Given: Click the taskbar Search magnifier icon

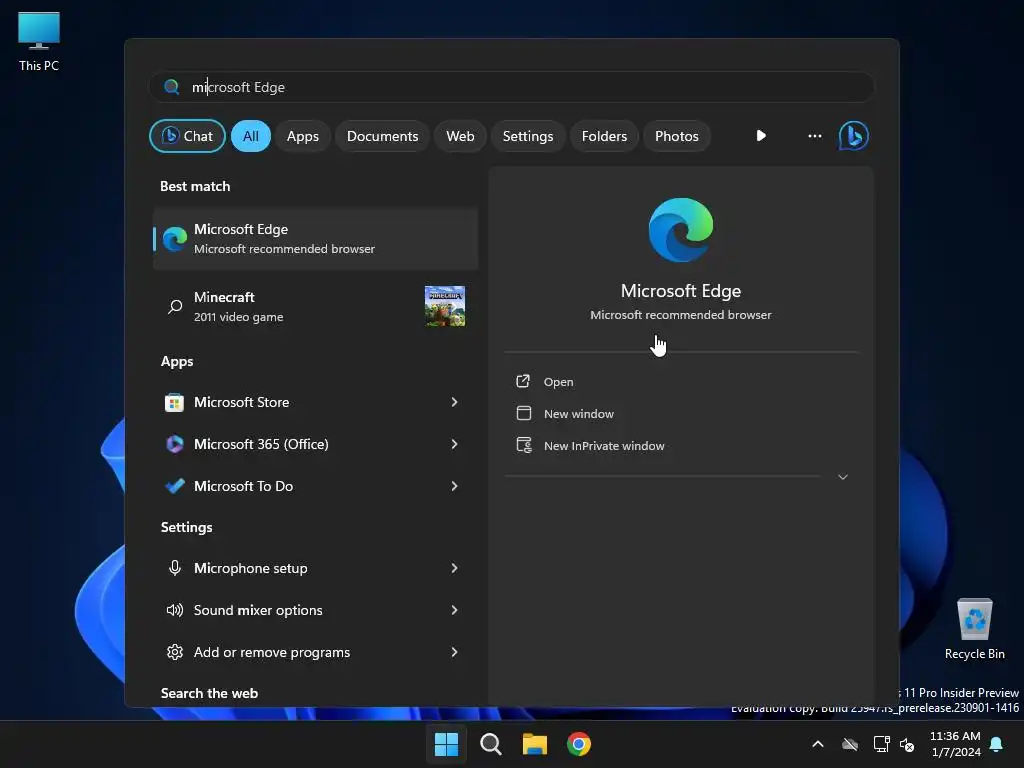Looking at the screenshot, I should (490, 744).
